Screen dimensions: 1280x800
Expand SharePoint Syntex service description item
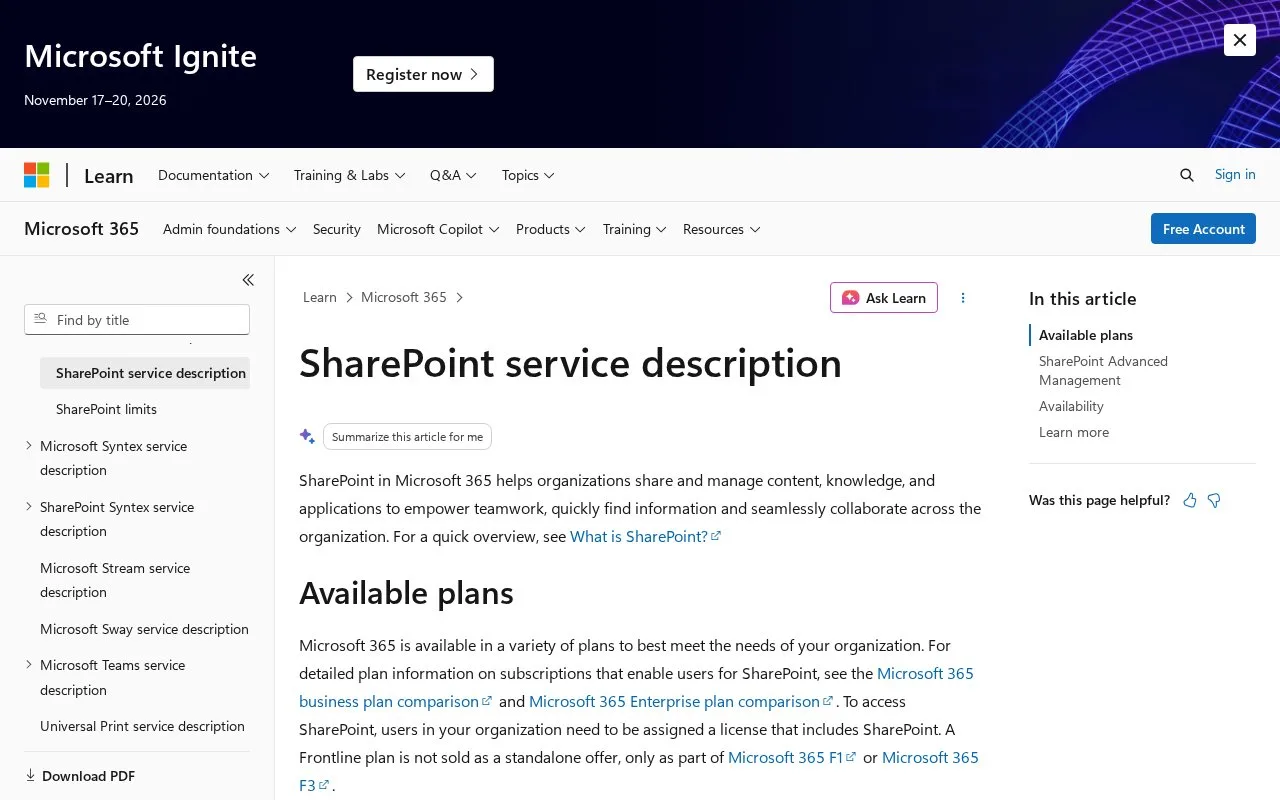pyautogui.click(x=29, y=506)
